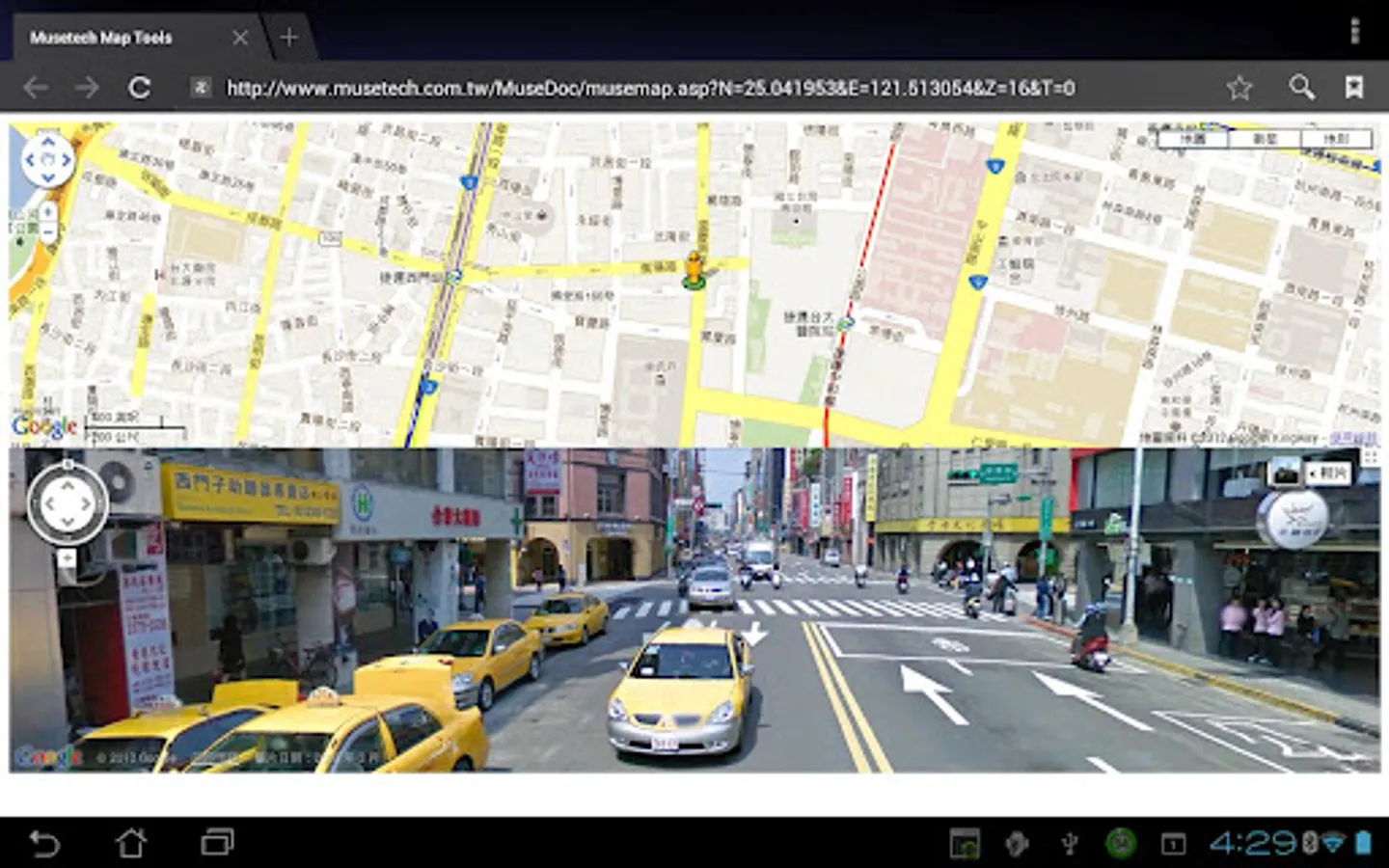Open the USB connection notification
The height and width of the screenshot is (868, 1389).
(1069, 844)
